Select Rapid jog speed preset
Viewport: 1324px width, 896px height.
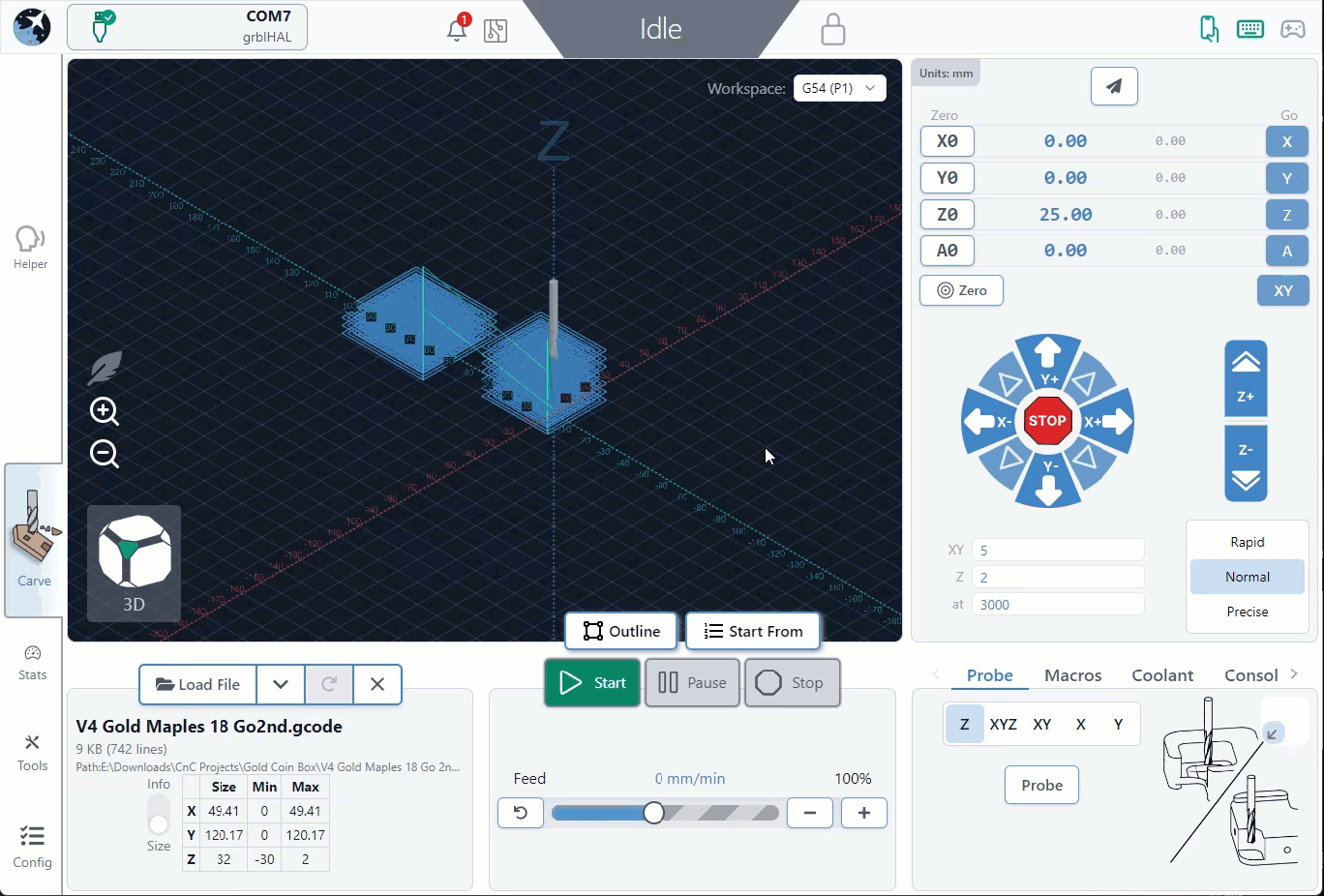1248,542
